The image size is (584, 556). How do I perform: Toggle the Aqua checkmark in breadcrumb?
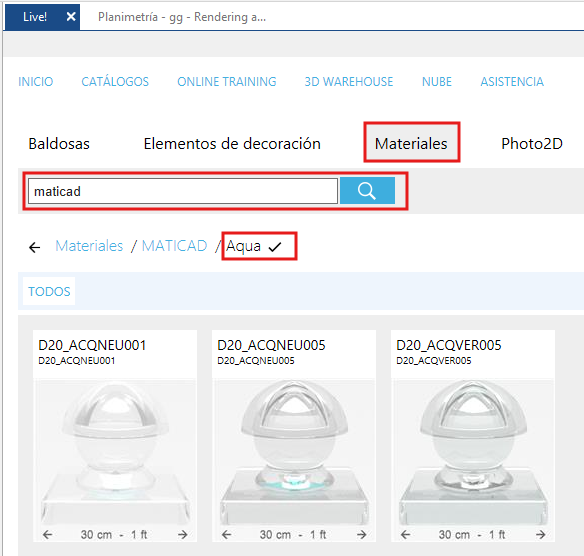275,247
